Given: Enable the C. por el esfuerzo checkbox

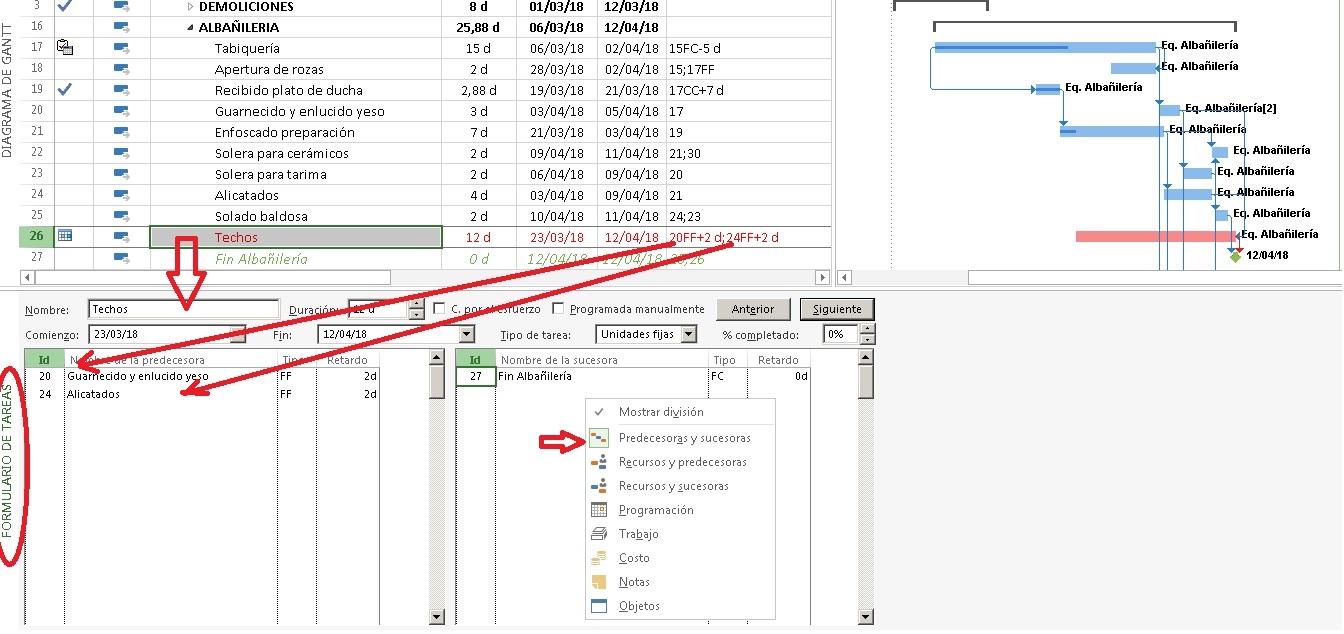Looking at the screenshot, I should click(x=437, y=308).
